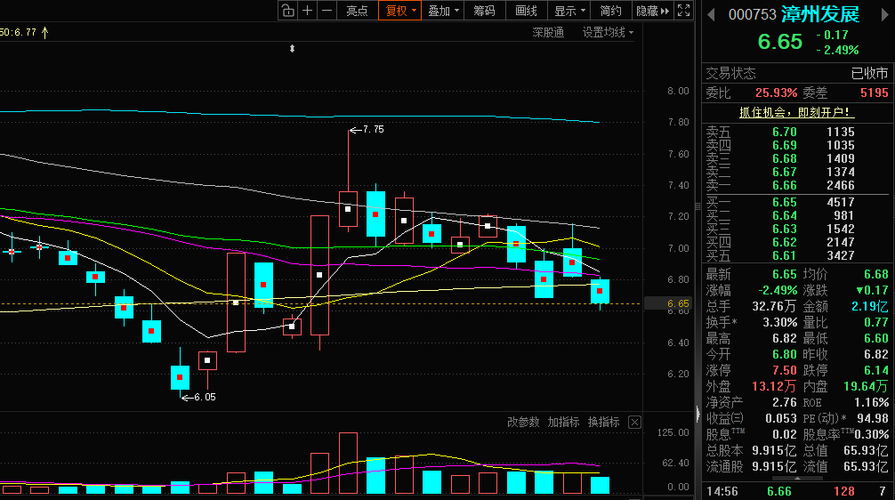Screen dimensions: 895x500
Task: Select the 卖一 row at 6.66
Action: click(x=797, y=186)
